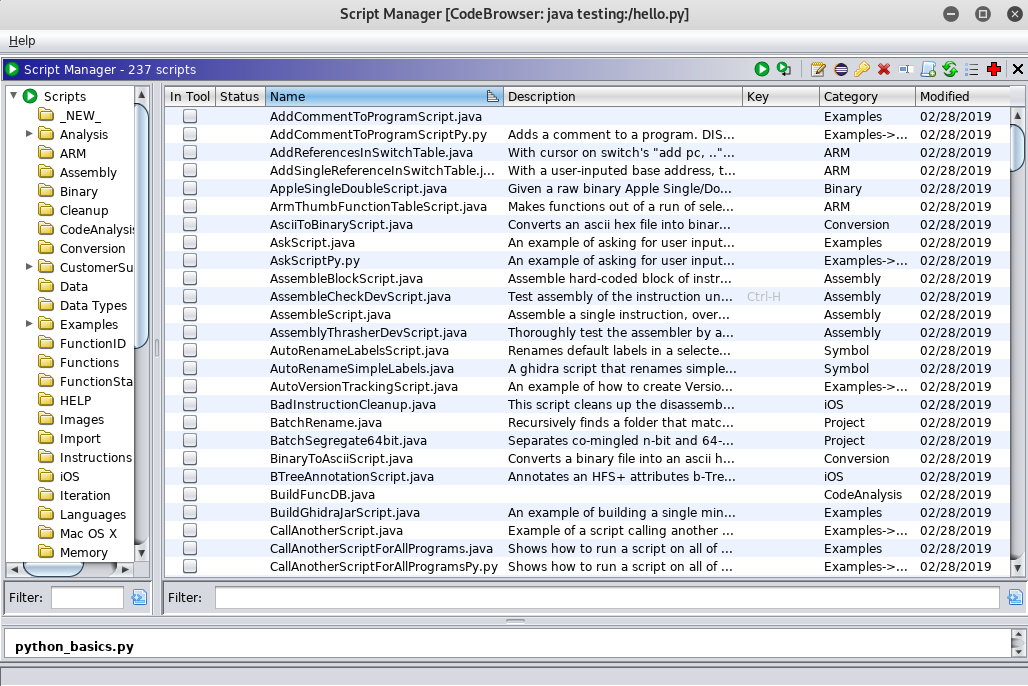Expand the Analysis folder in the tree
Image resolution: width=1028 pixels, height=686 pixels.
coord(29,134)
